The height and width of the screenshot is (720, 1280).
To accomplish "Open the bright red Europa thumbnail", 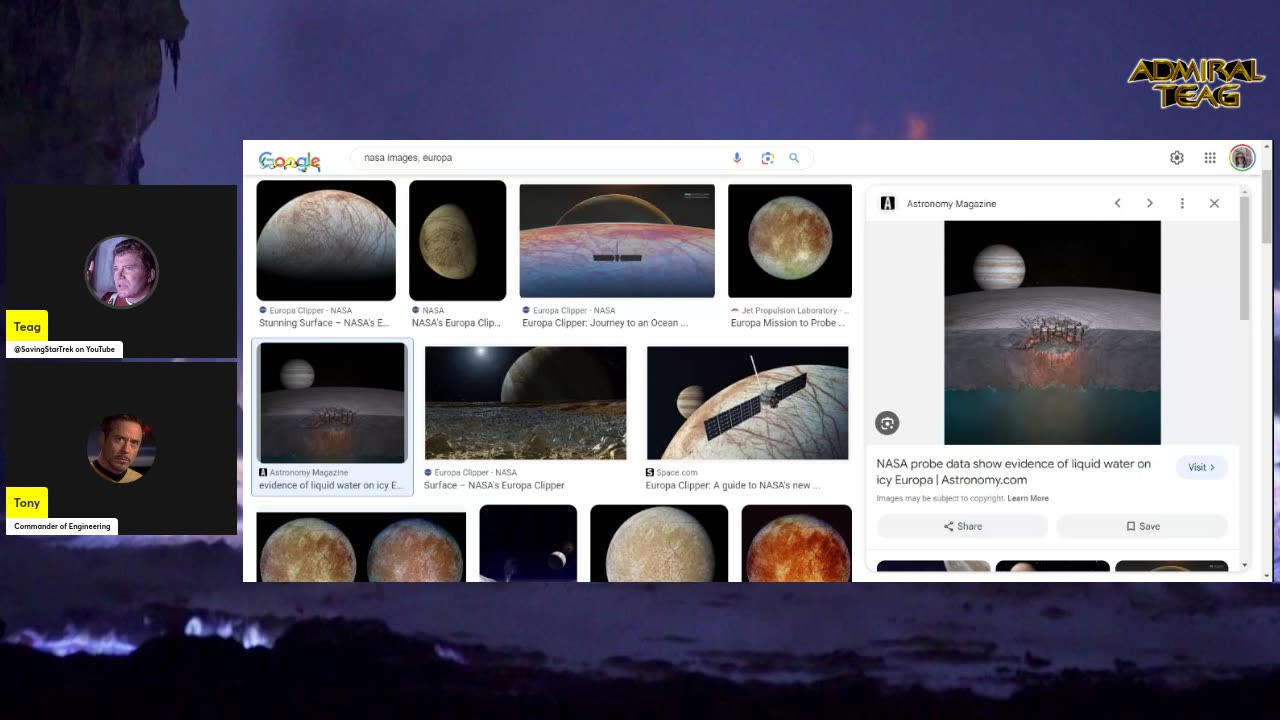I will tap(796, 543).
